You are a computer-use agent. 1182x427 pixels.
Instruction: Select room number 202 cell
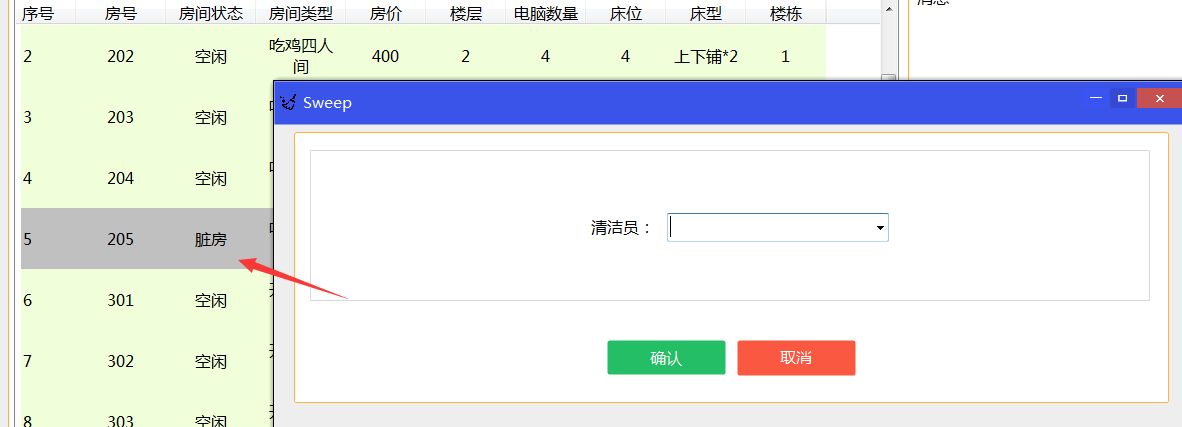[121, 56]
